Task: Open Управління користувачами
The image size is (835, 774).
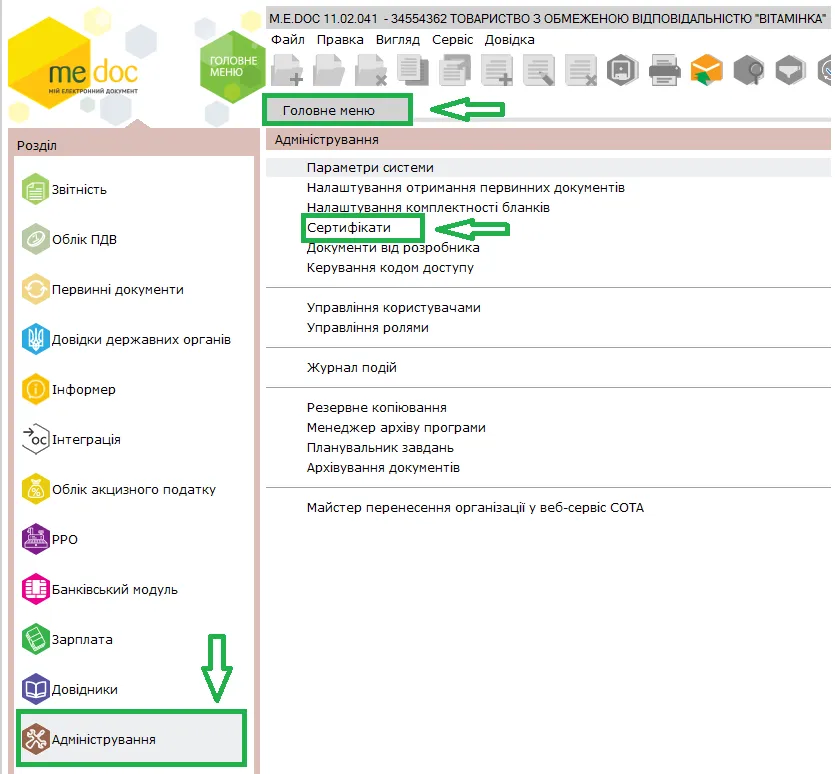Action: point(394,307)
